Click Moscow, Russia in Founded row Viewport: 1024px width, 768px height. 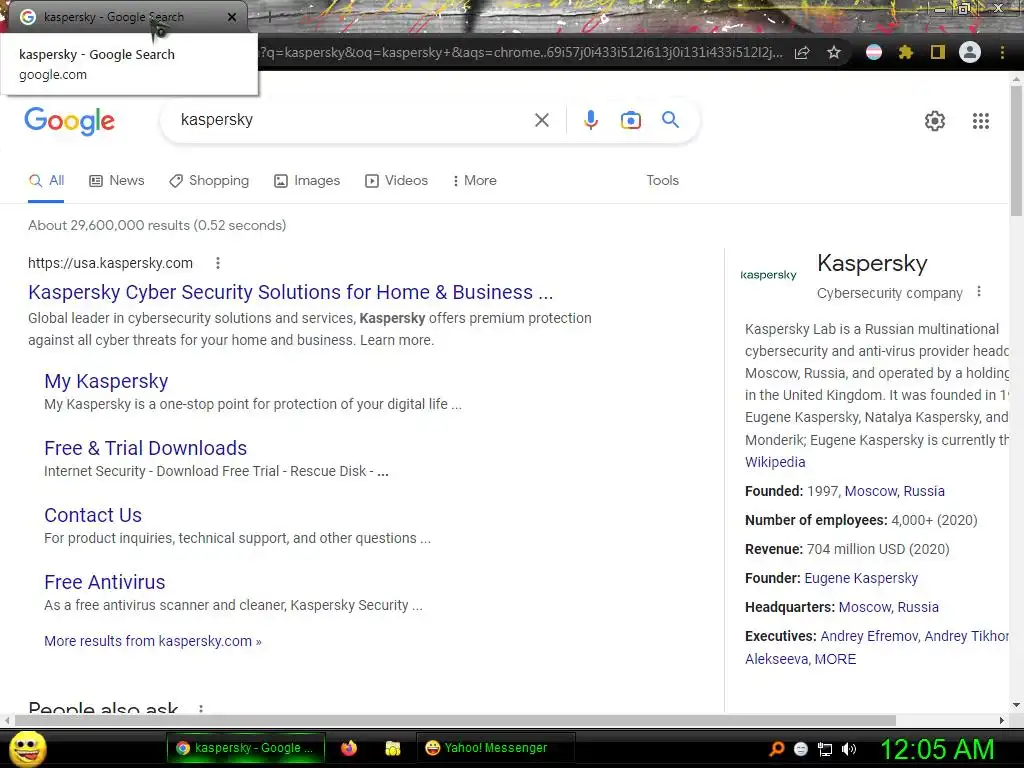(895, 491)
